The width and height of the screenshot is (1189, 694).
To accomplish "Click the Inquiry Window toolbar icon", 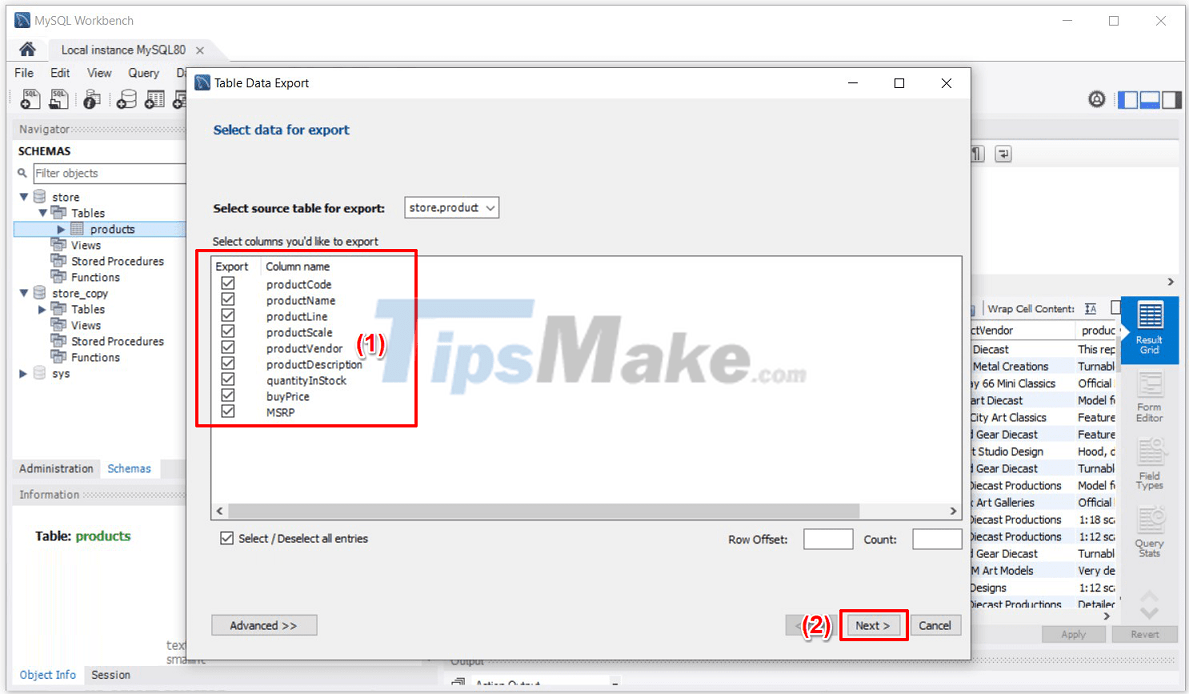I will (x=90, y=99).
